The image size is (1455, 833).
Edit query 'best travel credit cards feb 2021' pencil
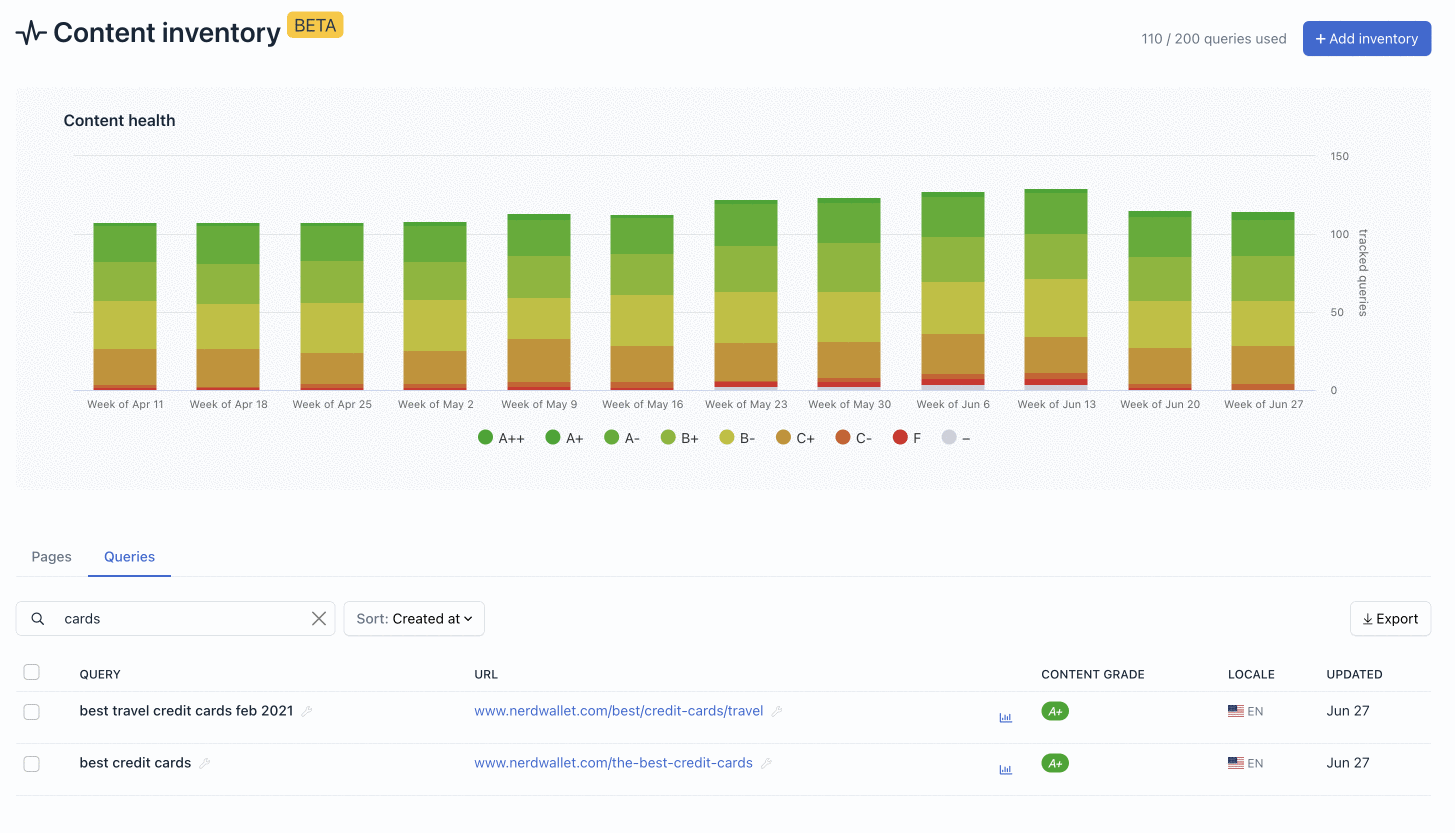[307, 711]
